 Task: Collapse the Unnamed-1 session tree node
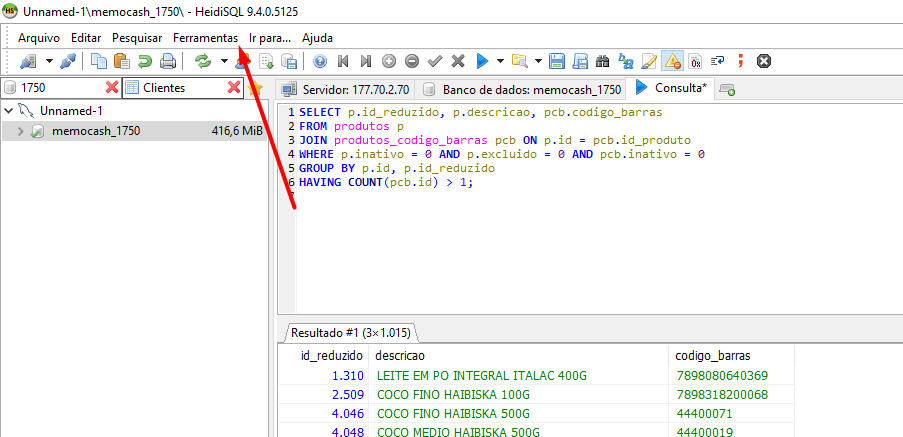pyautogui.click(x=9, y=111)
